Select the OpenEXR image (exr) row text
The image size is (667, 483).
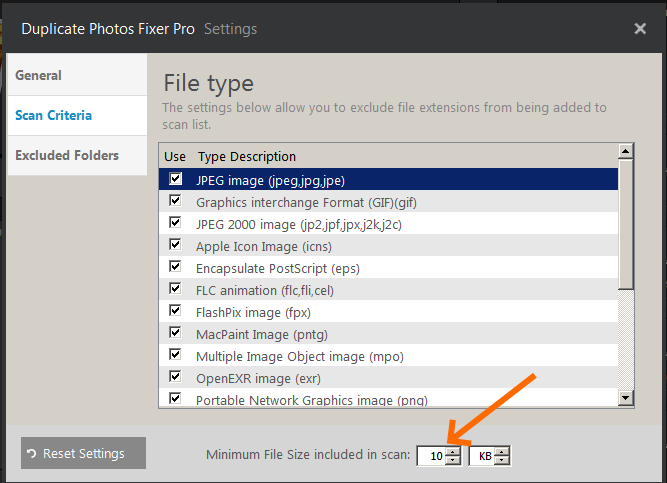[259, 379]
